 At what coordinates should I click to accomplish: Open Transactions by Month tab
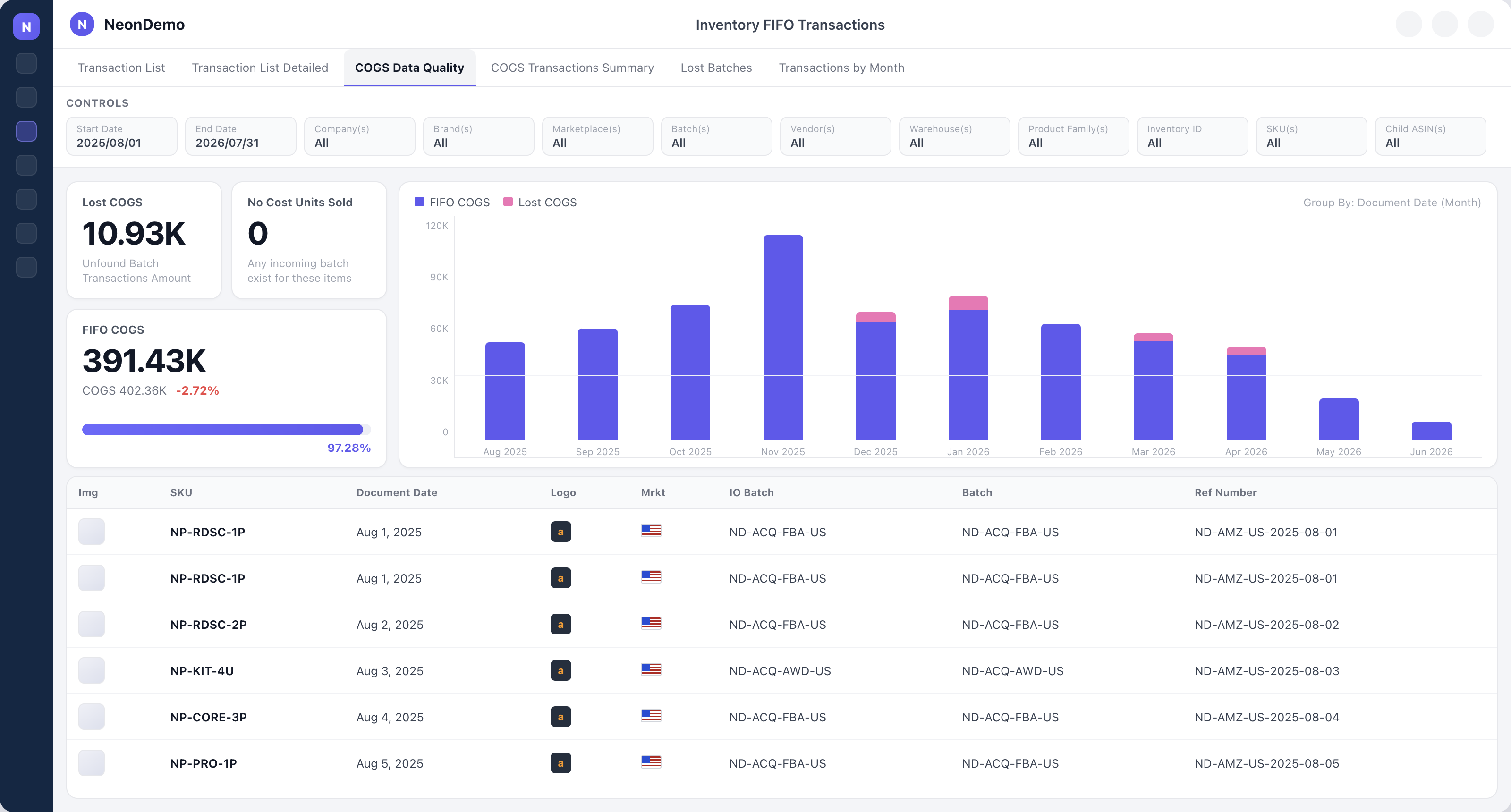pos(841,68)
